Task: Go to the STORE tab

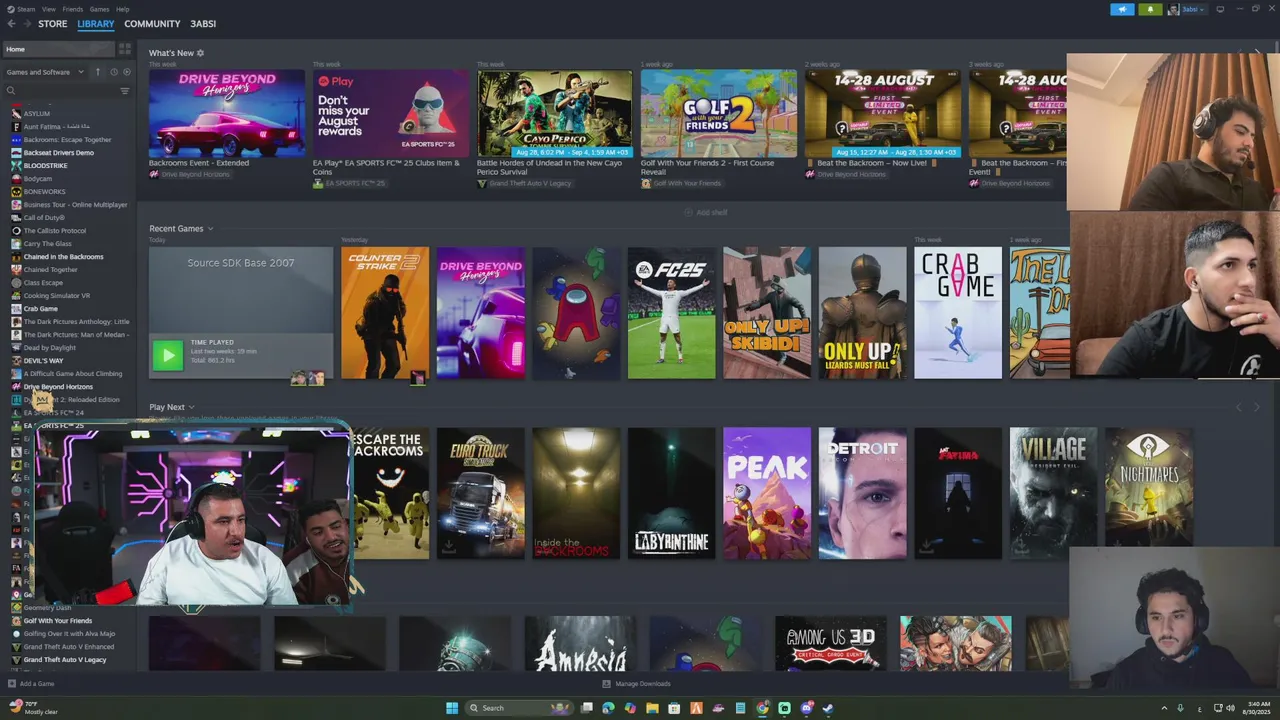Action: click(53, 24)
